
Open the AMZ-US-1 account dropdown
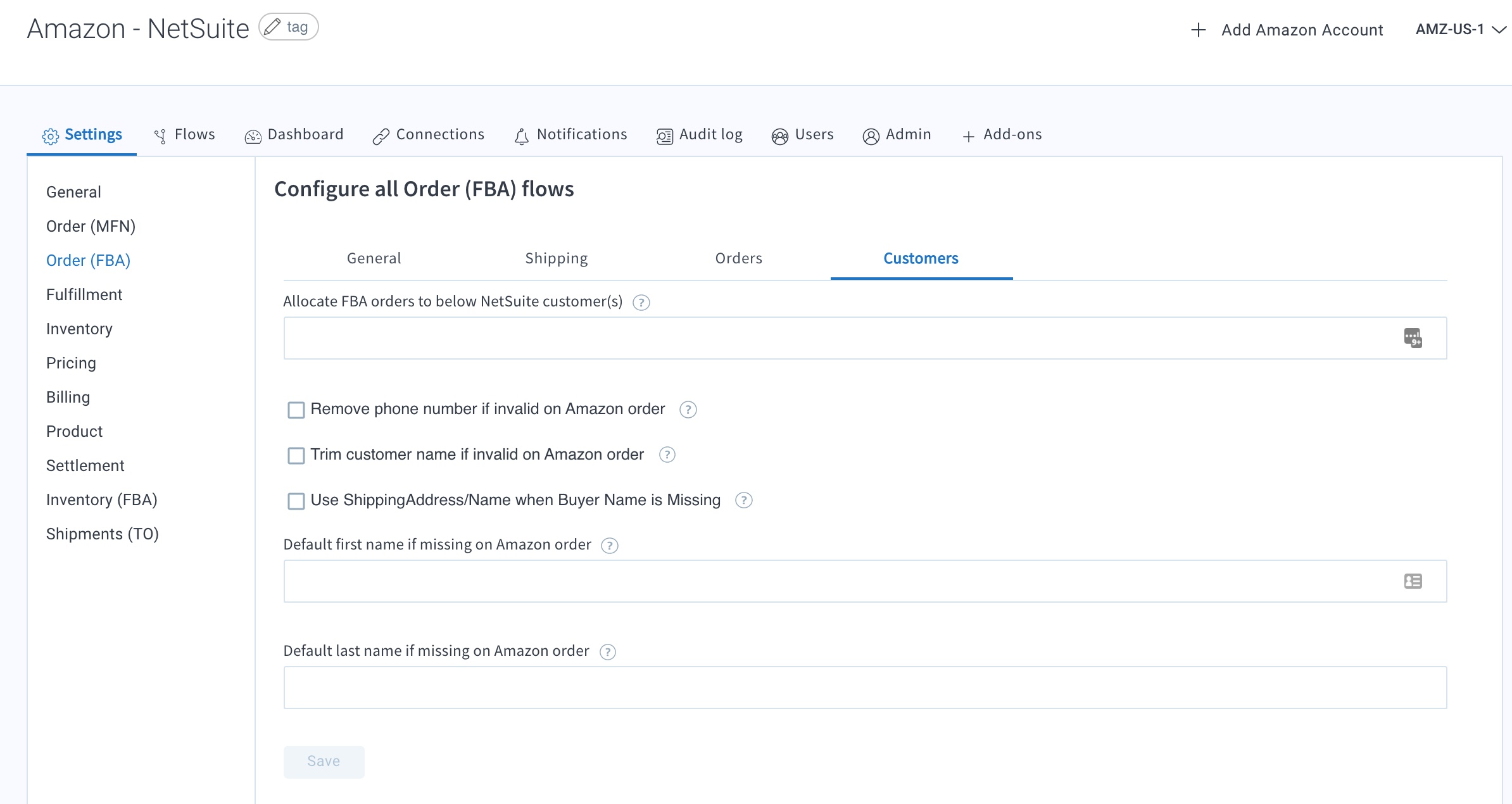[1460, 30]
